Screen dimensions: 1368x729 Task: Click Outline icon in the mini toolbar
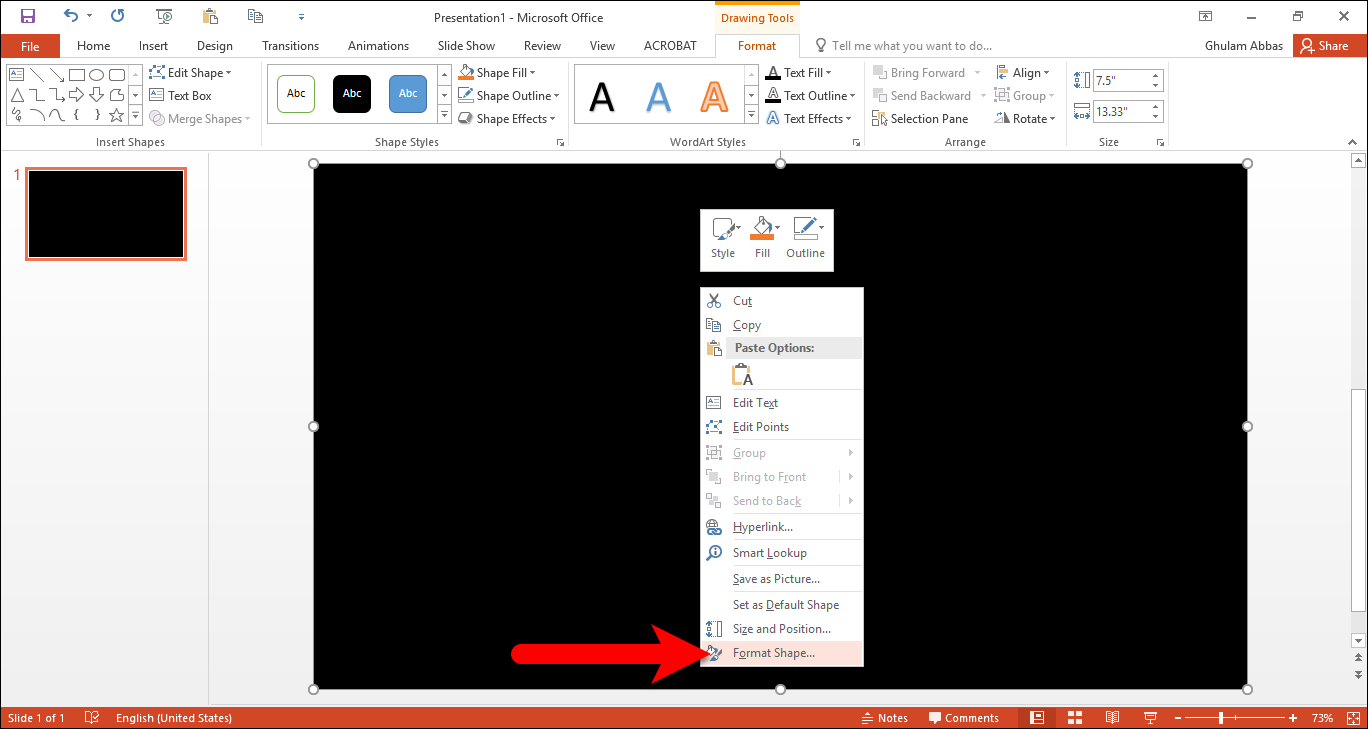pyautogui.click(x=805, y=238)
